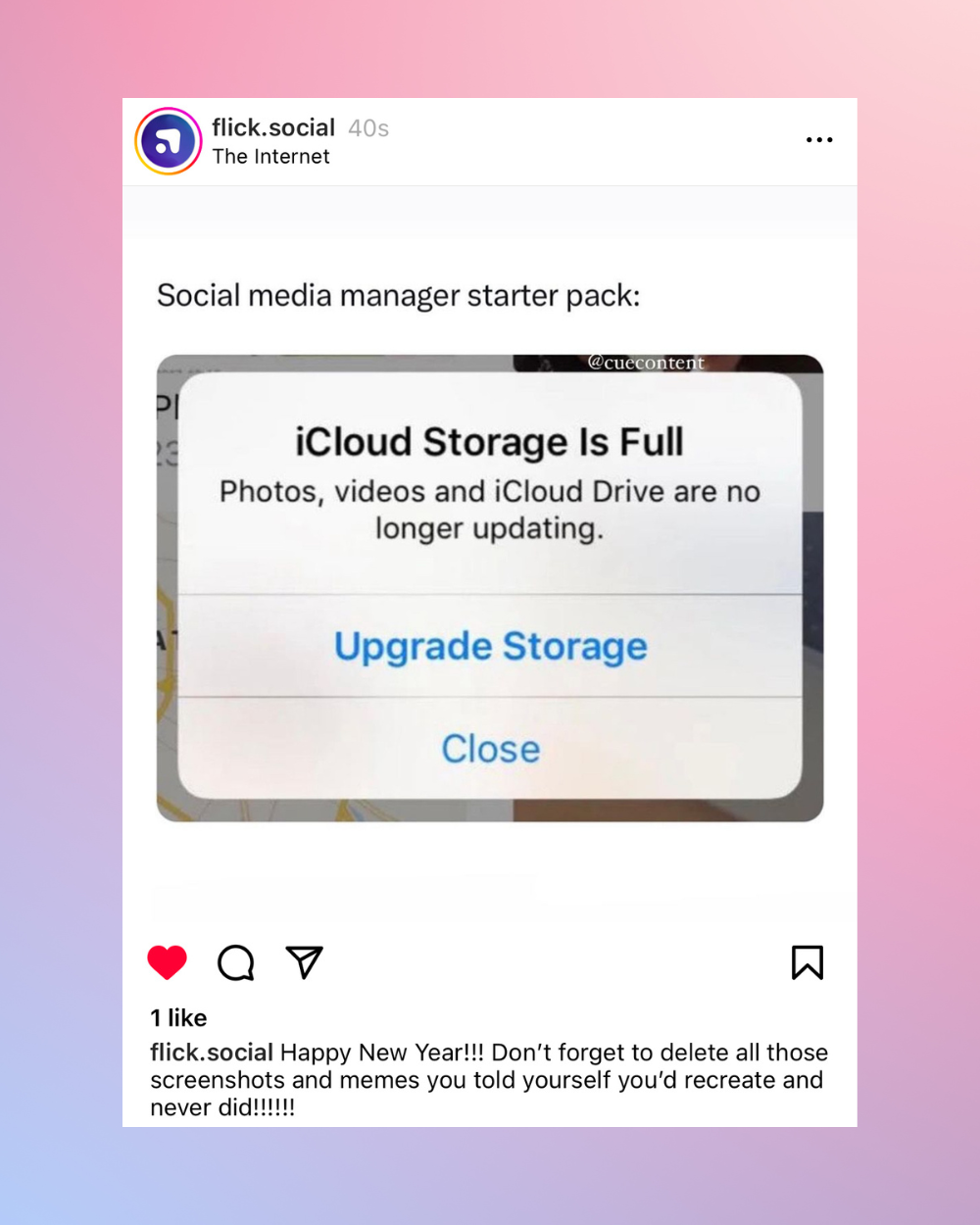Screen dimensions: 980x1225
Task: Open flick.social username in the caption
Action: point(211,1053)
